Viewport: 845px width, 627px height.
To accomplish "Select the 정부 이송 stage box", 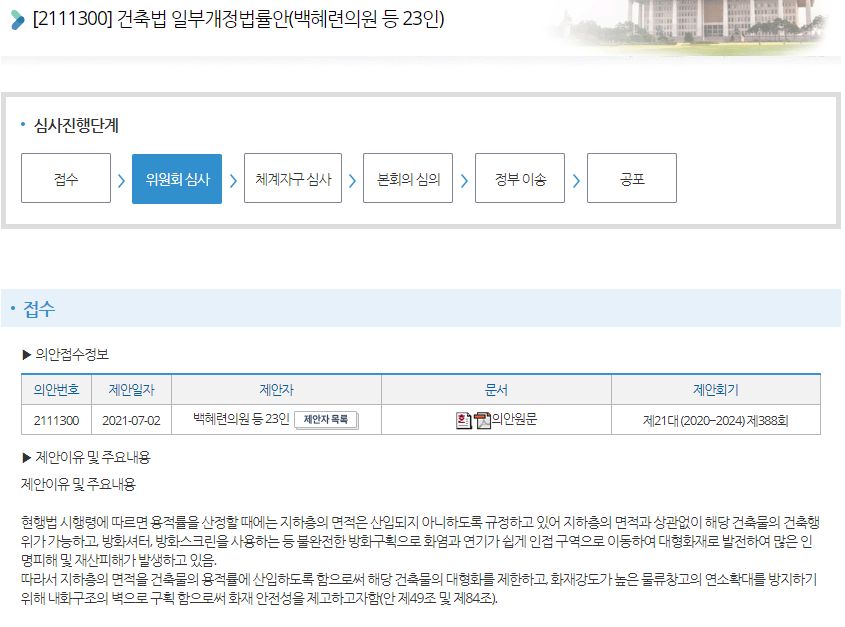I will point(520,178).
